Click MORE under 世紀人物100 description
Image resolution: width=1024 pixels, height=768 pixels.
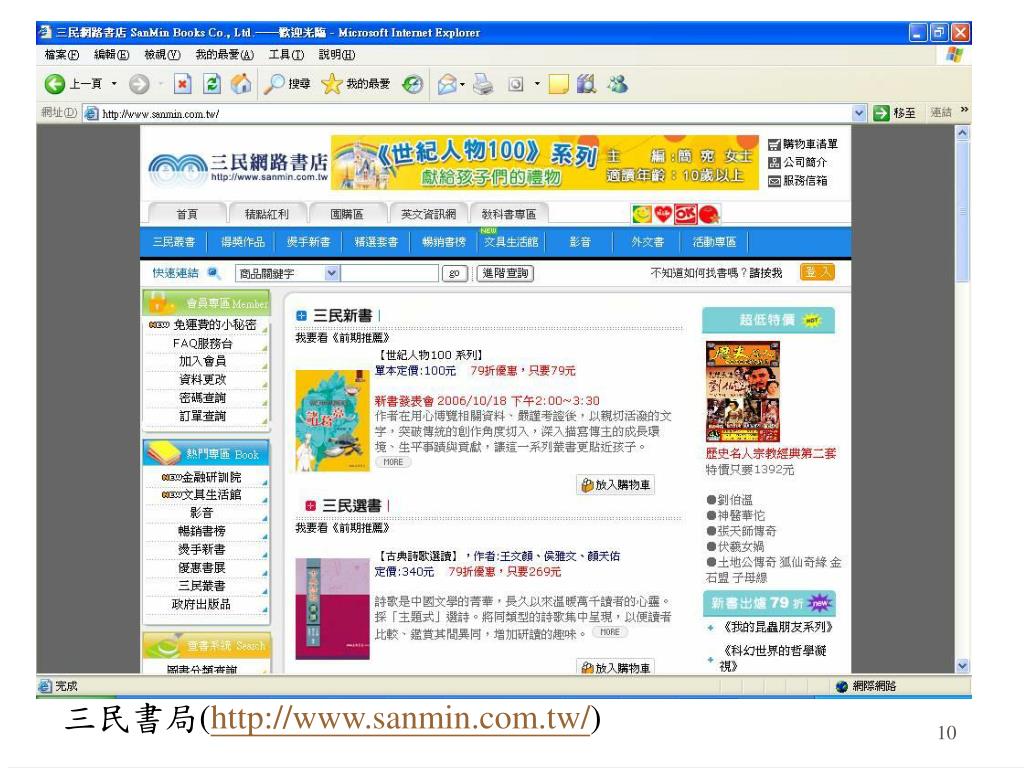393,462
